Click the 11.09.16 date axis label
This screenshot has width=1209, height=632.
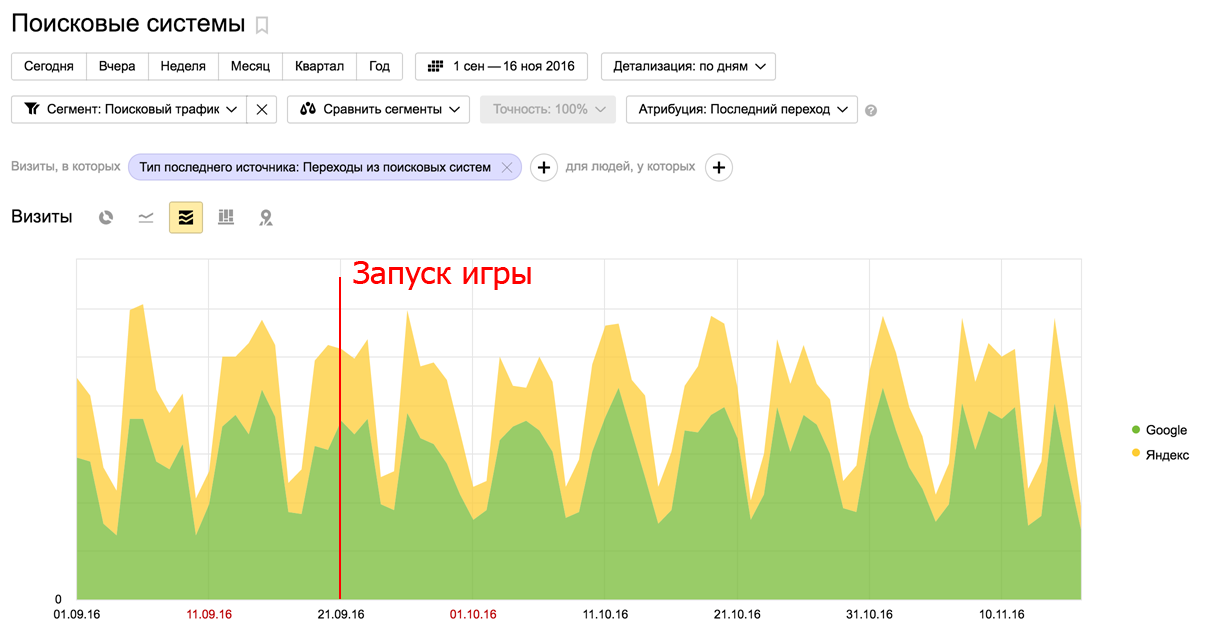tap(208, 614)
